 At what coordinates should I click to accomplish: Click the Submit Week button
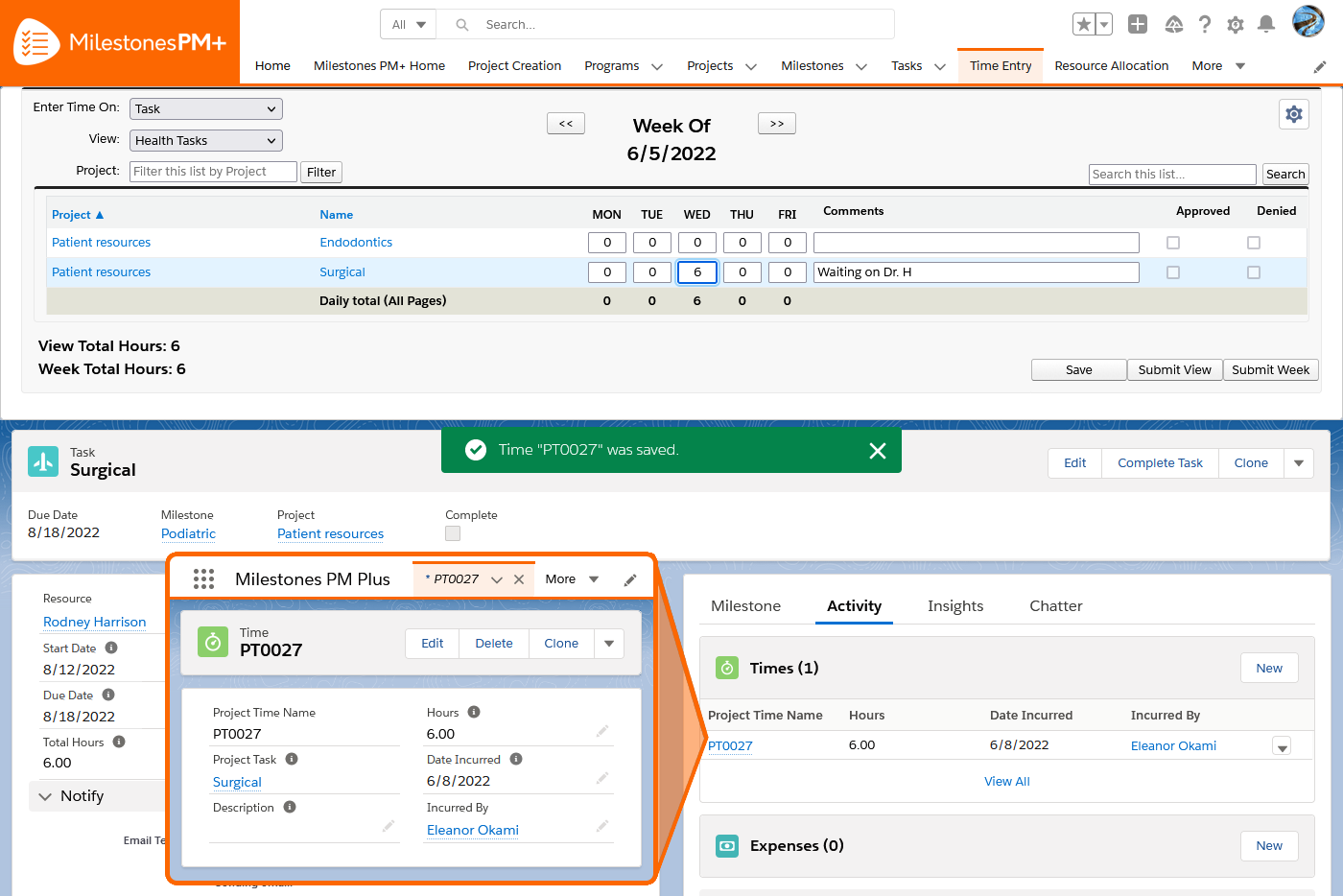[1270, 370]
